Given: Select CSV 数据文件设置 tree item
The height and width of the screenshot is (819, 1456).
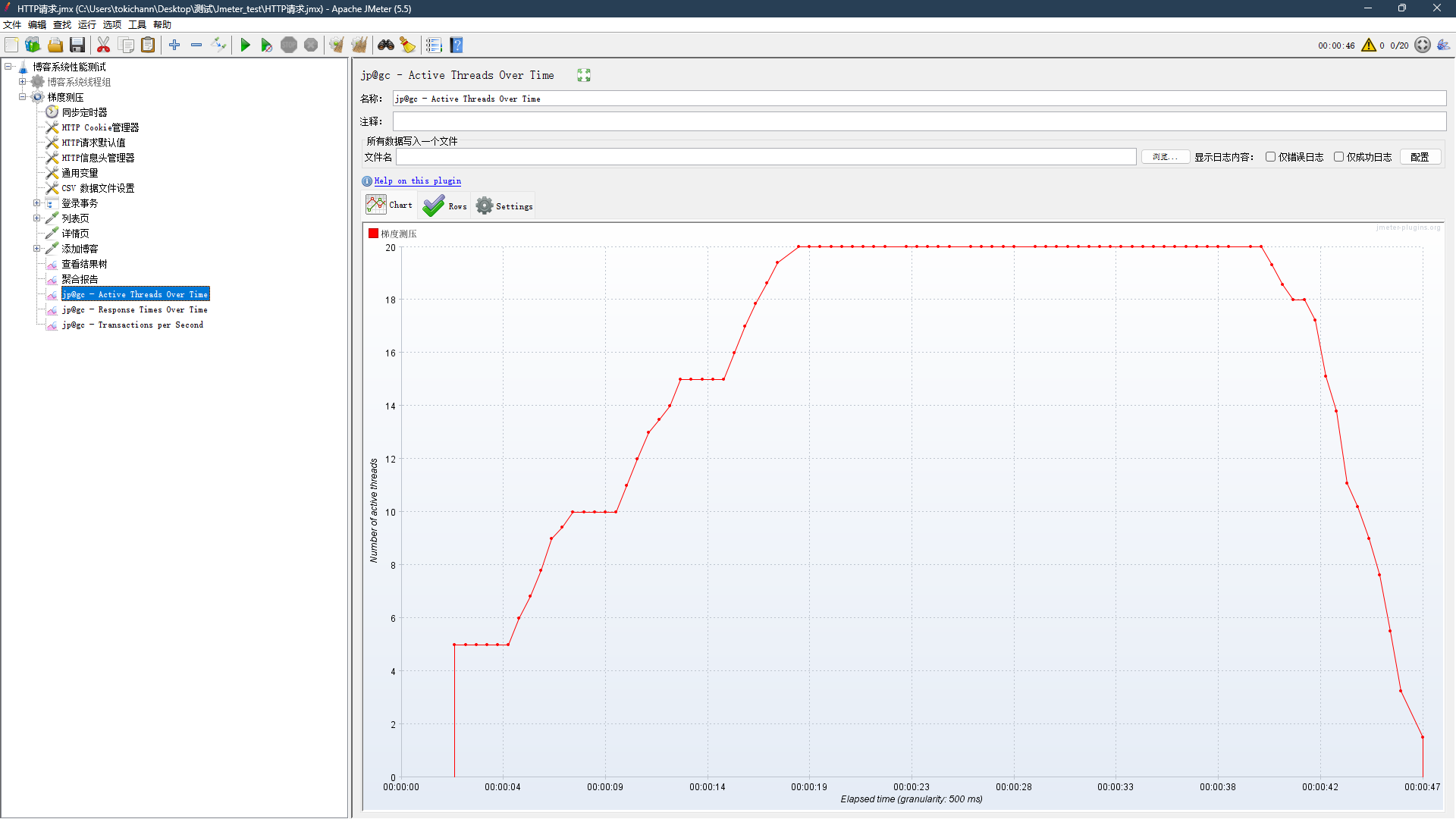Looking at the screenshot, I should [98, 188].
